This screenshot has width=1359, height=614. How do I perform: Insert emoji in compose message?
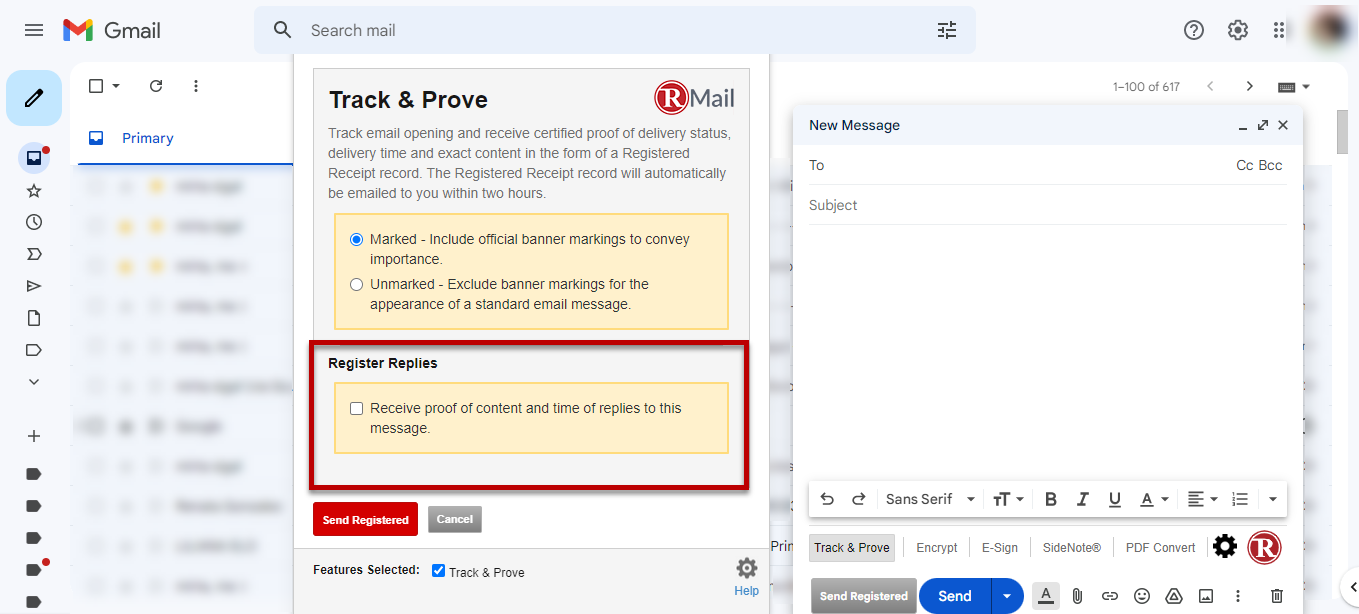point(1142,596)
